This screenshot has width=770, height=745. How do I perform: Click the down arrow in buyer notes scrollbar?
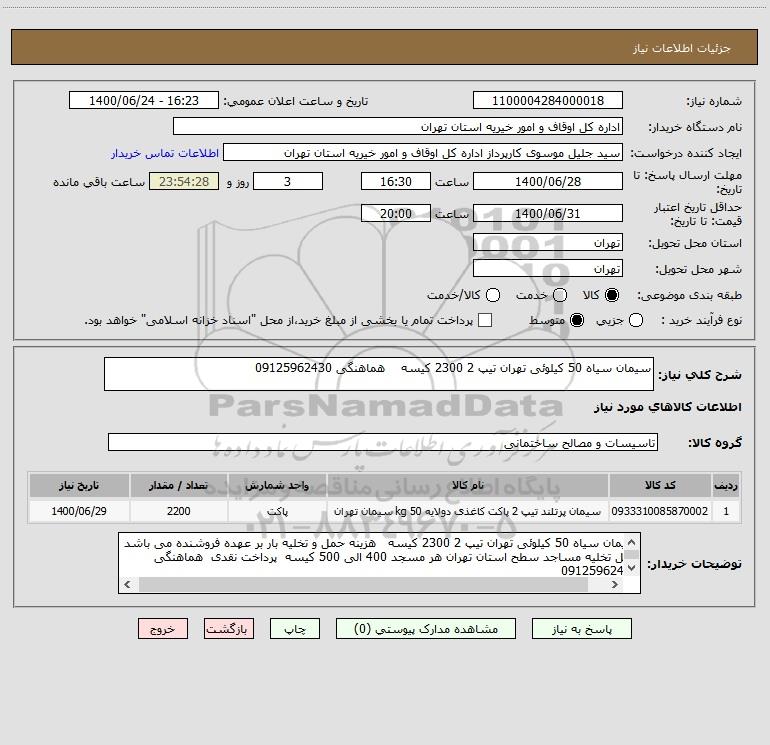pyautogui.click(x=632, y=568)
